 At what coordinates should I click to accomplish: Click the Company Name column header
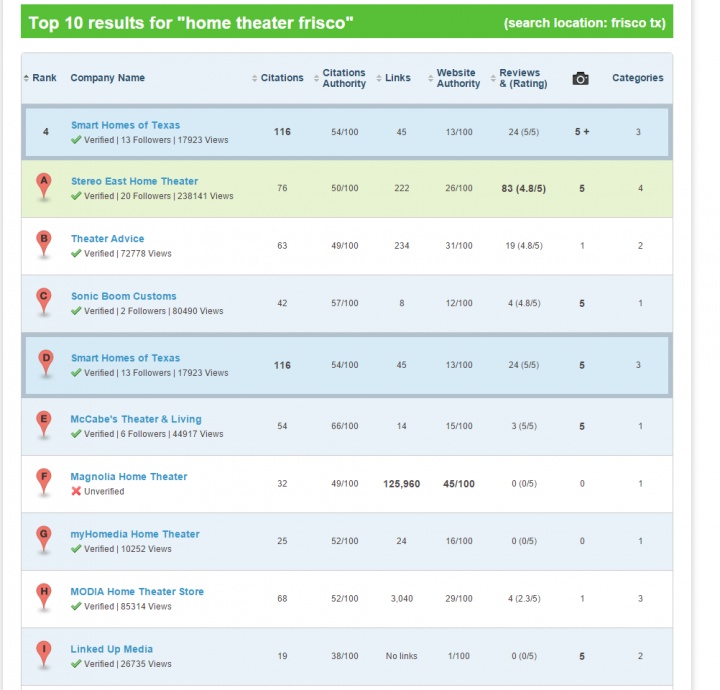pyautogui.click(x=107, y=78)
